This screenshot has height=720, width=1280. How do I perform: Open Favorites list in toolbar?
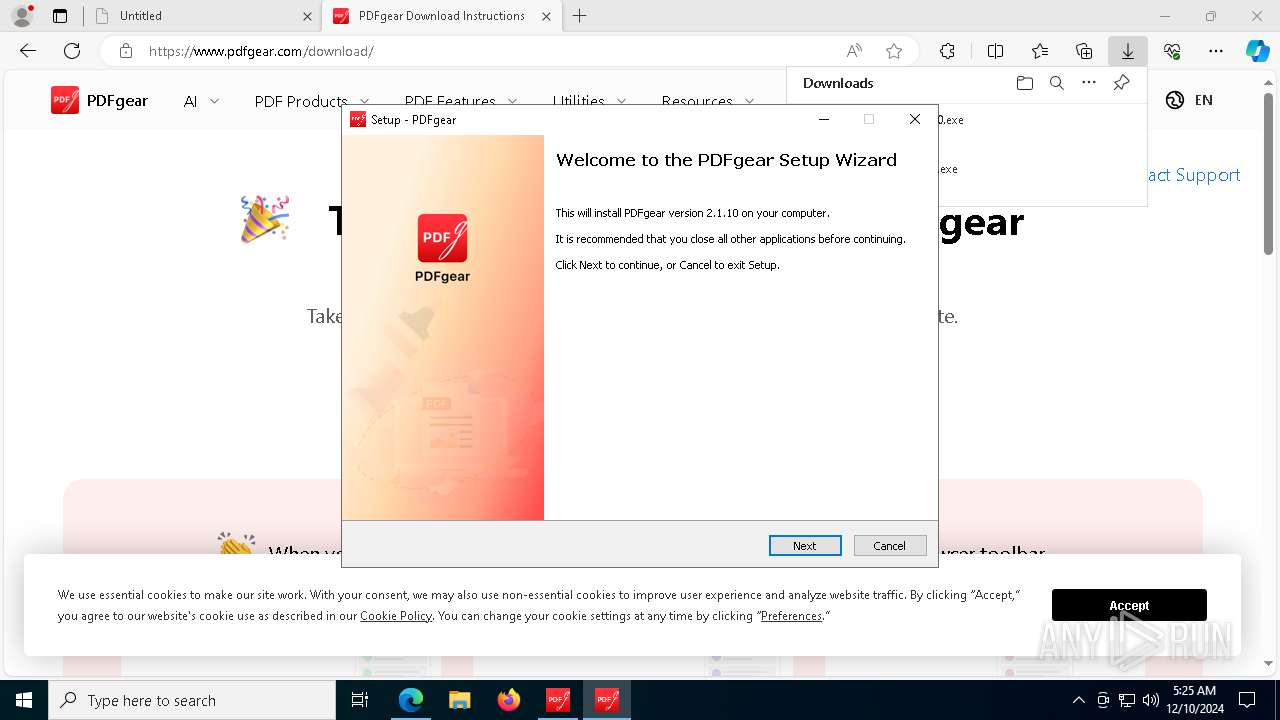[1040, 51]
